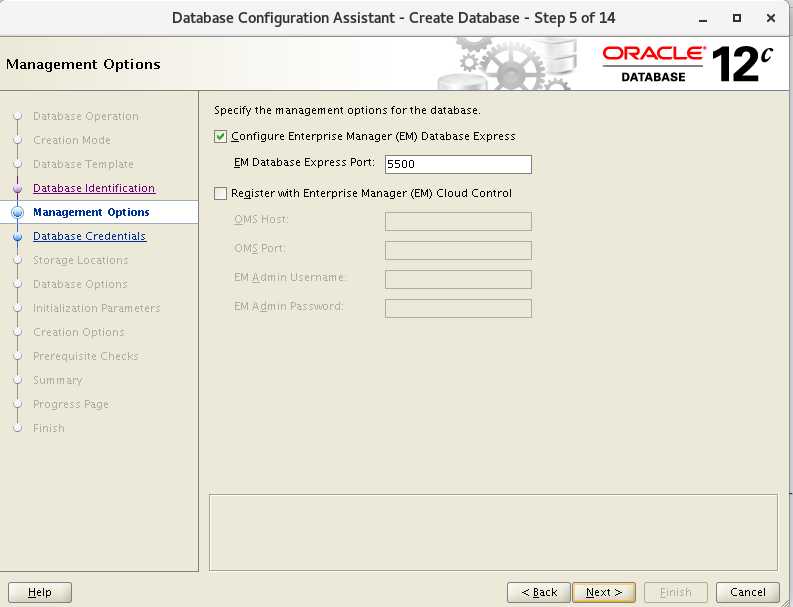Click the Database Options step label
793x607 pixels.
tap(80, 284)
